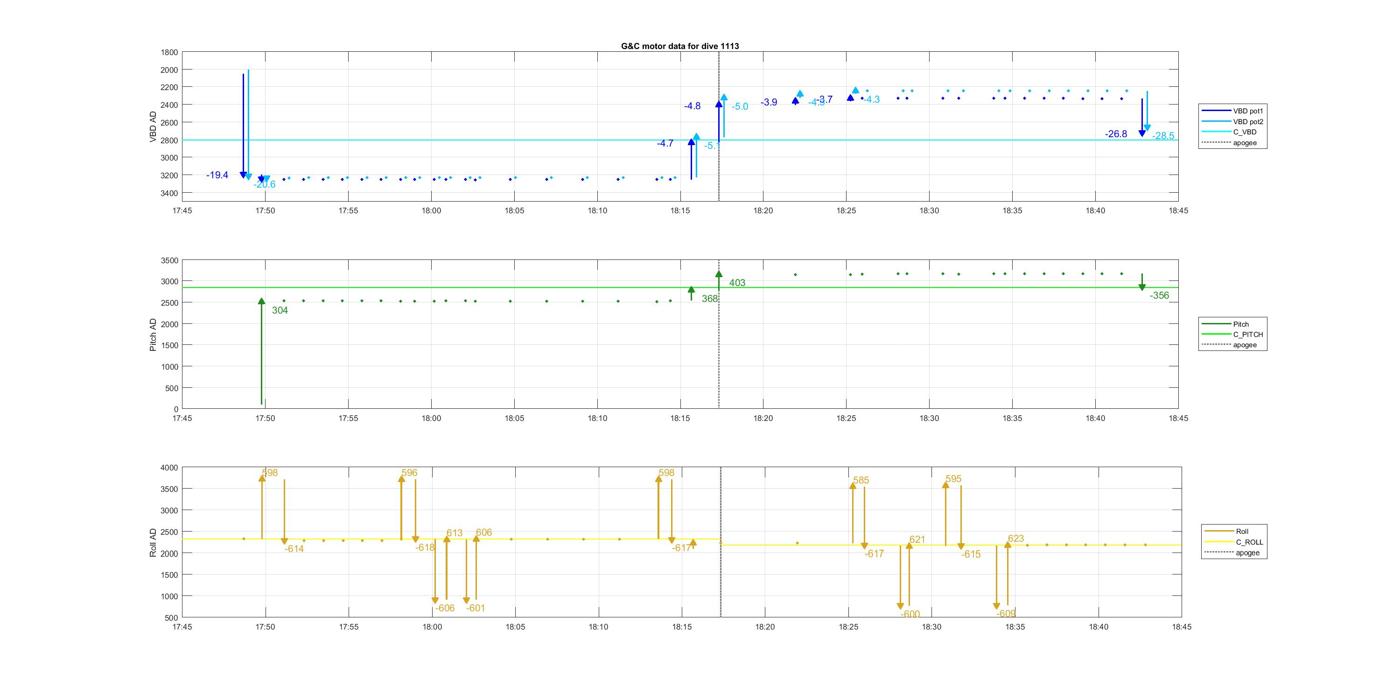
Task: Click the '-20.6' VBD data label
Action: click(264, 184)
